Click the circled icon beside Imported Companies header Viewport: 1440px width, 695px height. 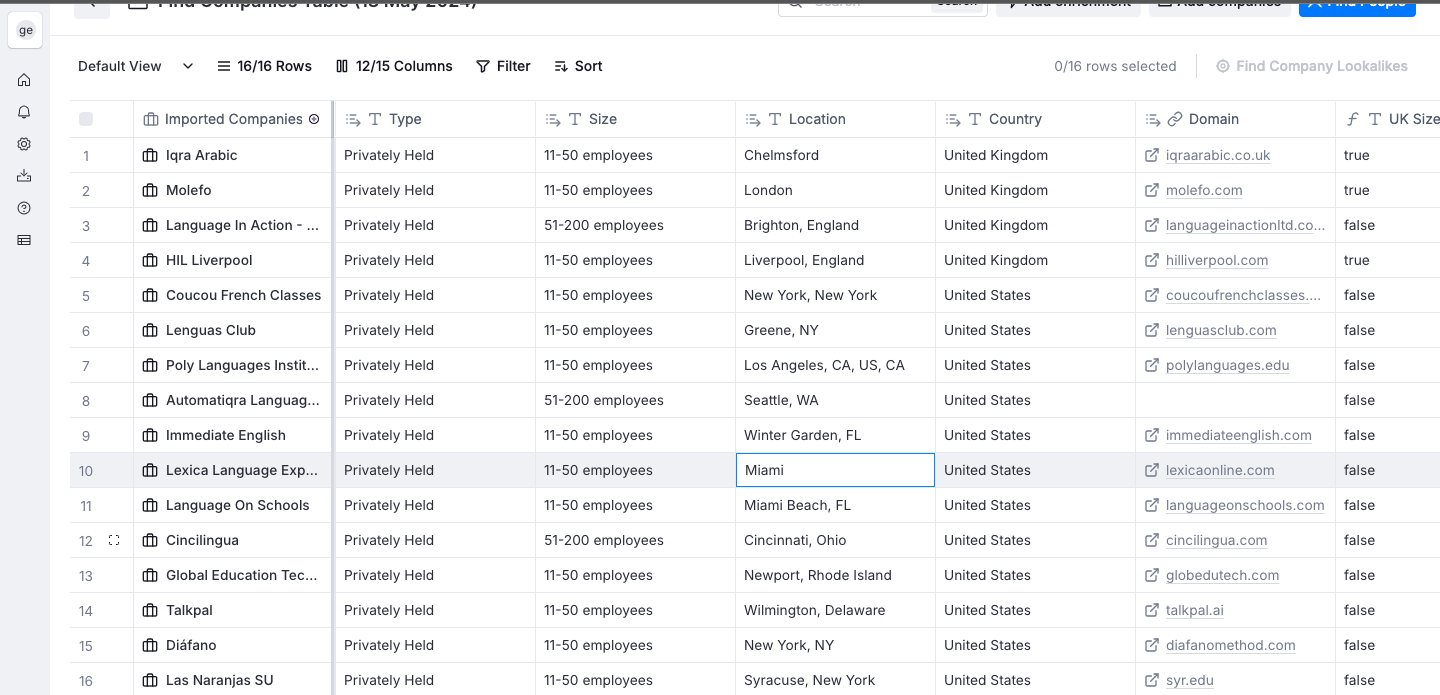point(314,119)
